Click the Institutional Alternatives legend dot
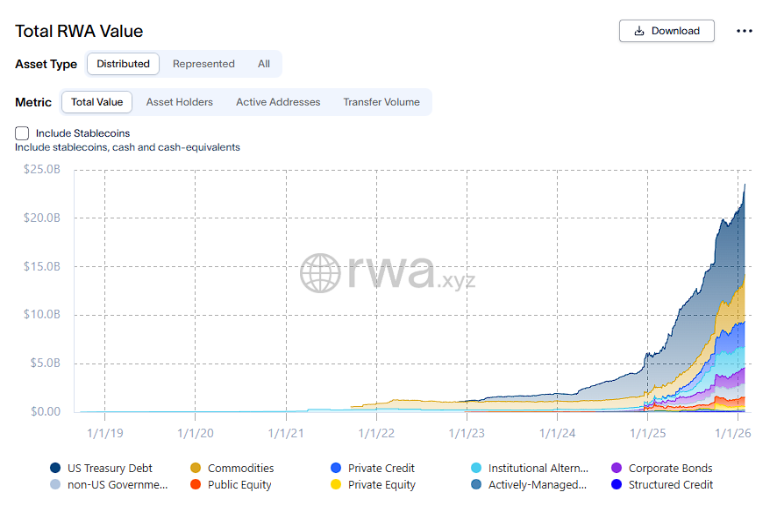The width and height of the screenshot is (773, 524). (478, 468)
